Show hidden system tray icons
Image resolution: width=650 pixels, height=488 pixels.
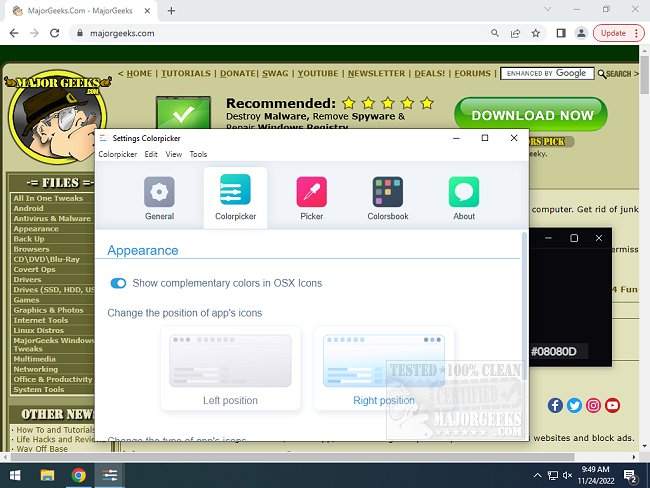tap(537, 475)
